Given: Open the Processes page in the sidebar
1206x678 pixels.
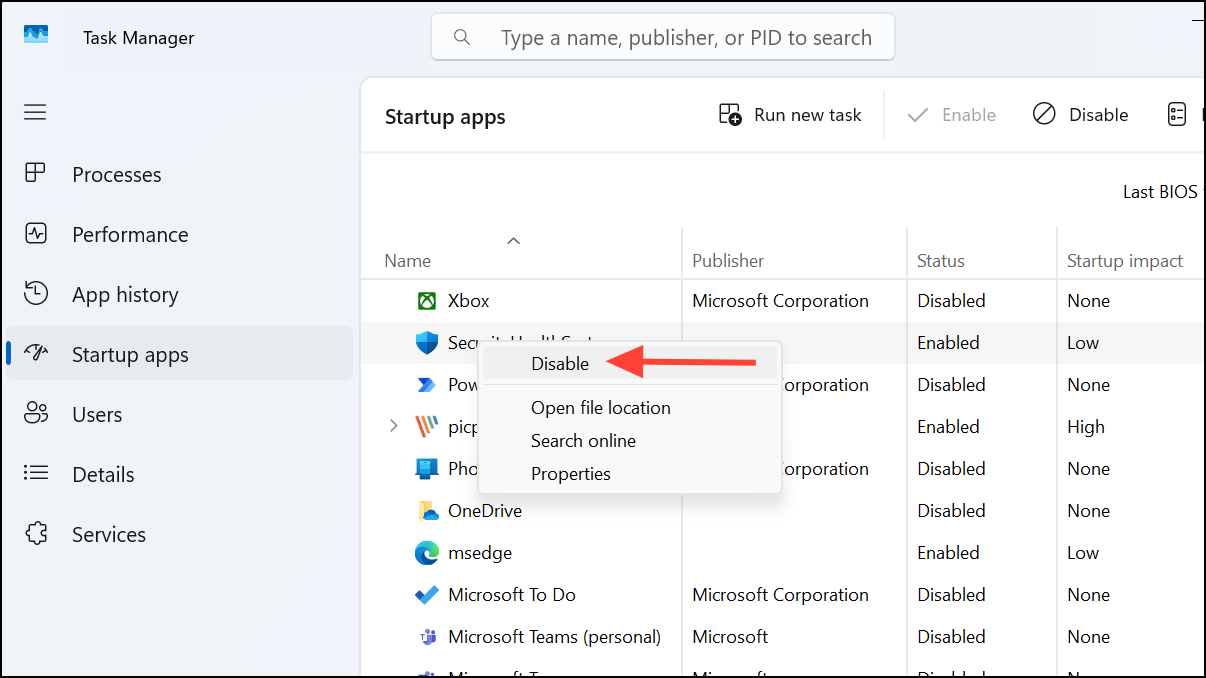Looking at the screenshot, I should tap(115, 174).
